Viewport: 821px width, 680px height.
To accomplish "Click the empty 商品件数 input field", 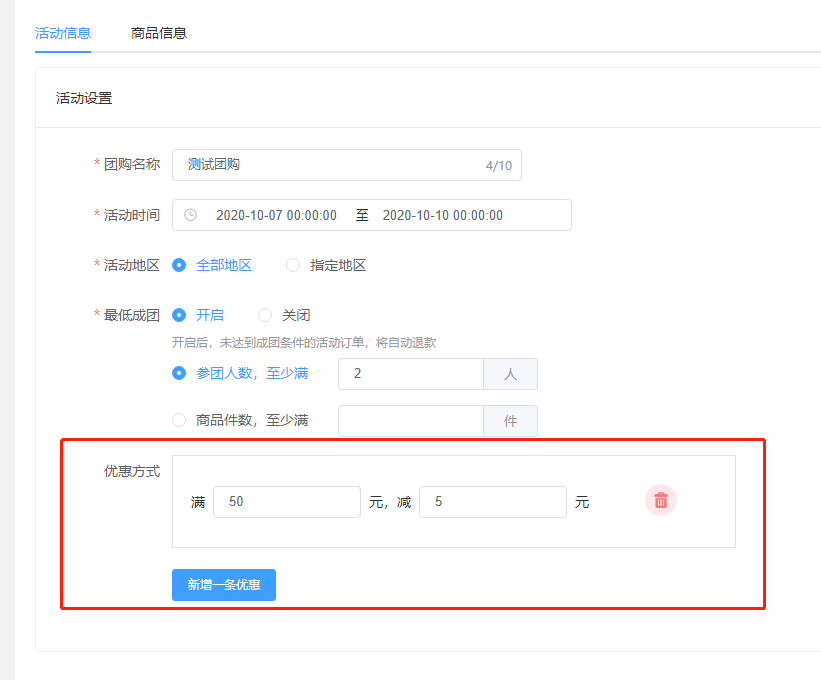I will click(x=411, y=421).
